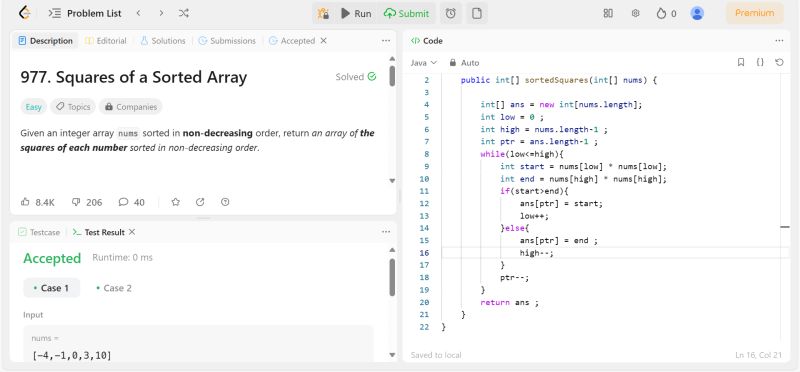This screenshot has width=800, height=372.
Task: Switch to the Solutions tab
Action: tap(163, 41)
